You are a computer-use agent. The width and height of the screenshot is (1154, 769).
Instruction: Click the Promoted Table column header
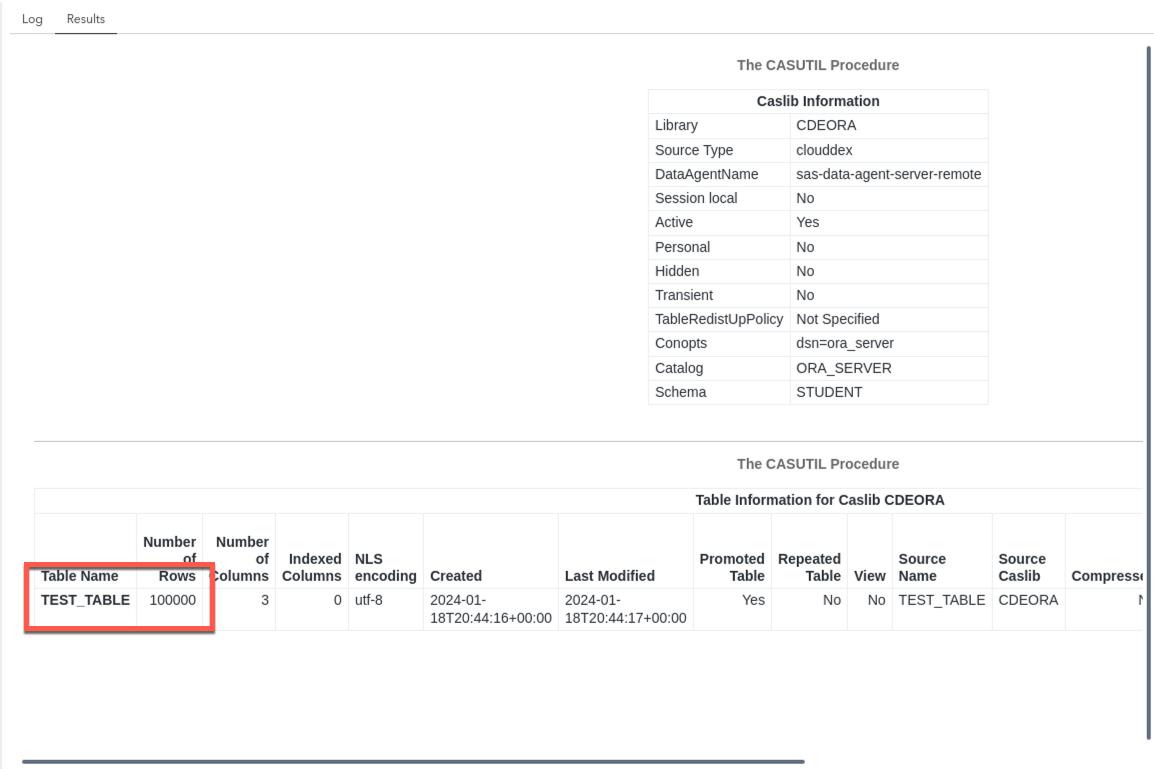[732, 567]
